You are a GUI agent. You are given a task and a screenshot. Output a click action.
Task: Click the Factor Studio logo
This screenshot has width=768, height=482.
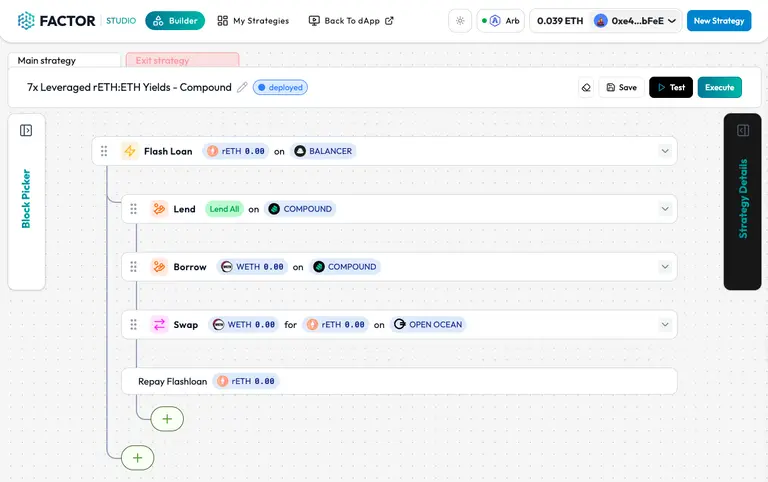point(76,21)
